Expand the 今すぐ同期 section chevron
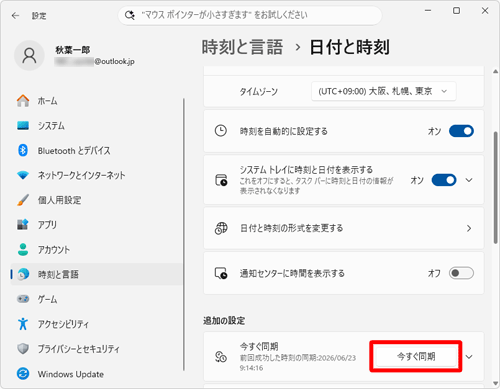This screenshot has height=389, width=500. coord(469,357)
